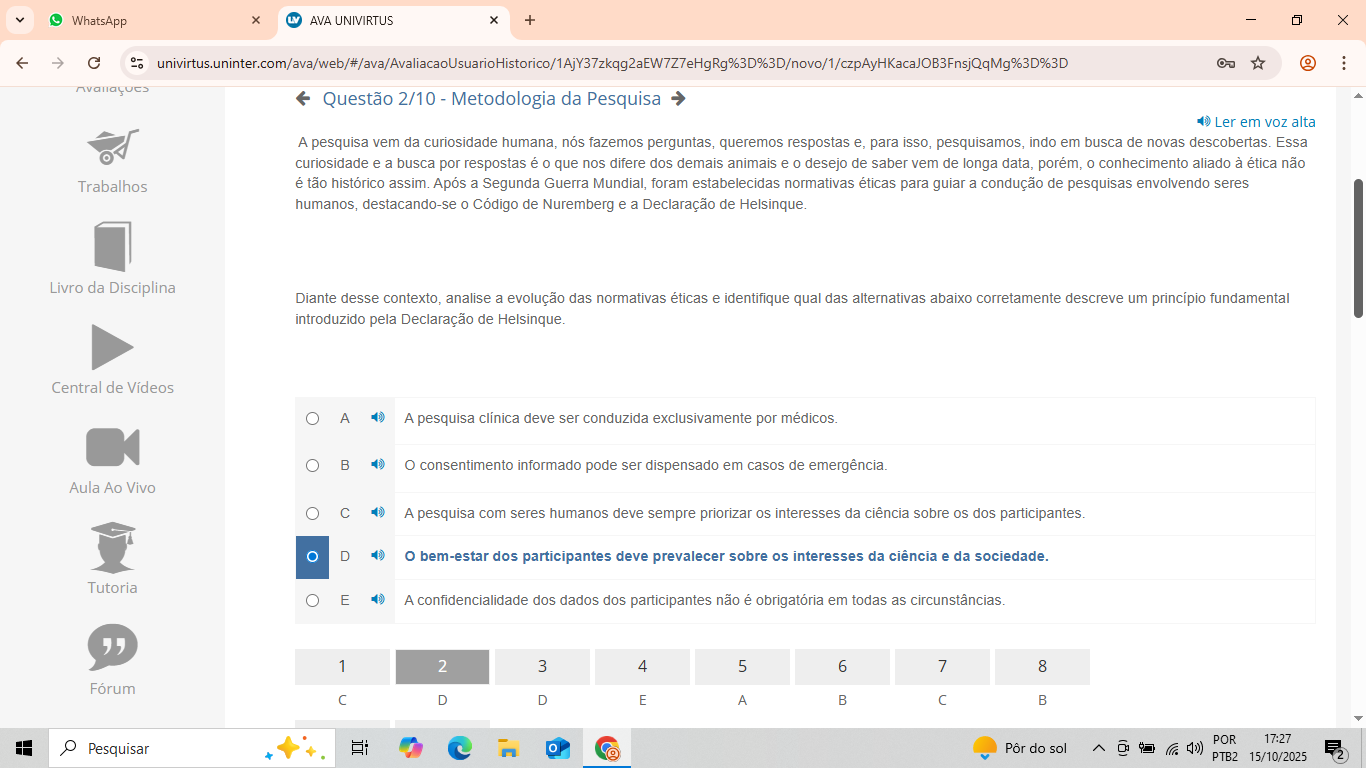This screenshot has height=768, width=1366.
Task: Show hidden system tray icons
Action: (x=1098, y=748)
